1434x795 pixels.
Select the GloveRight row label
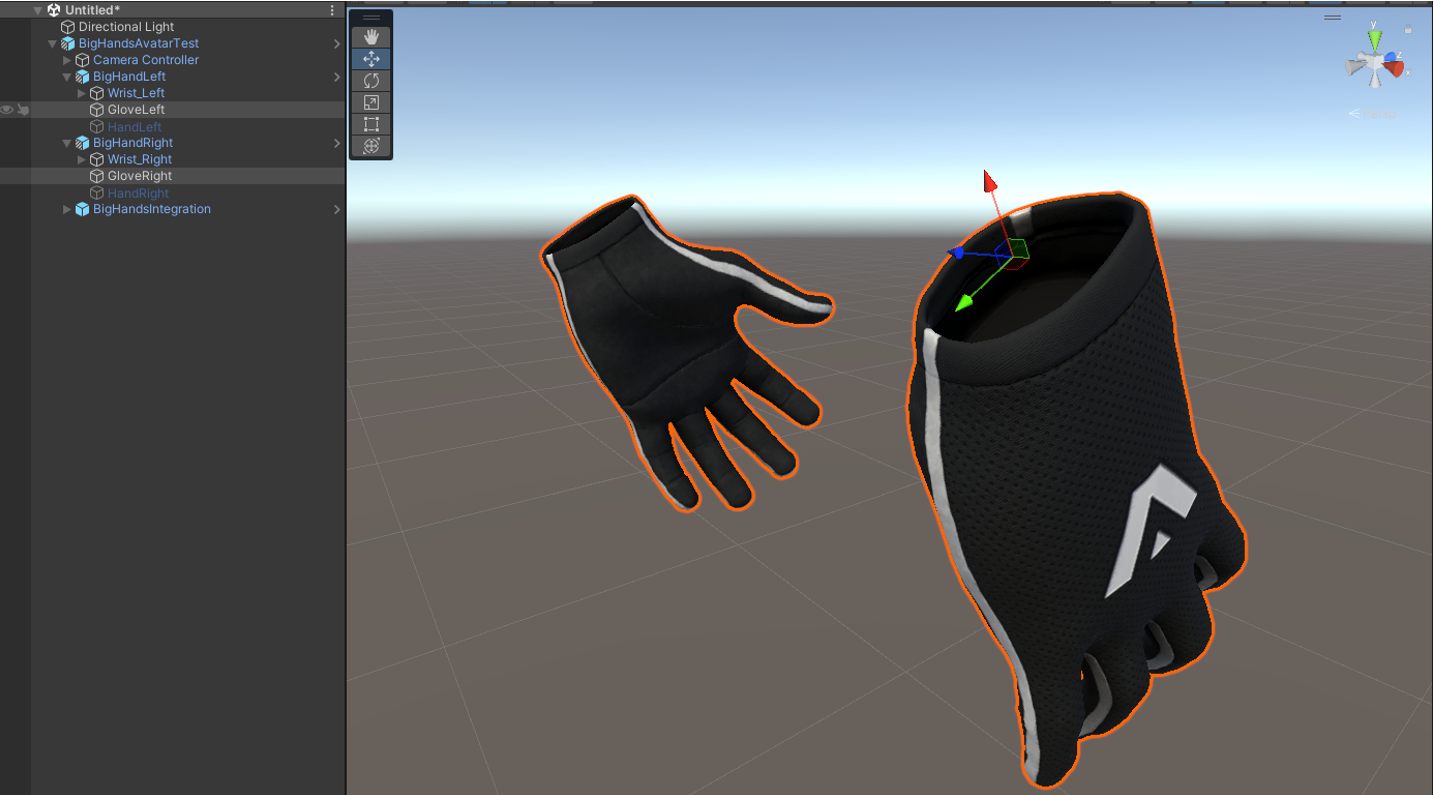(x=140, y=176)
